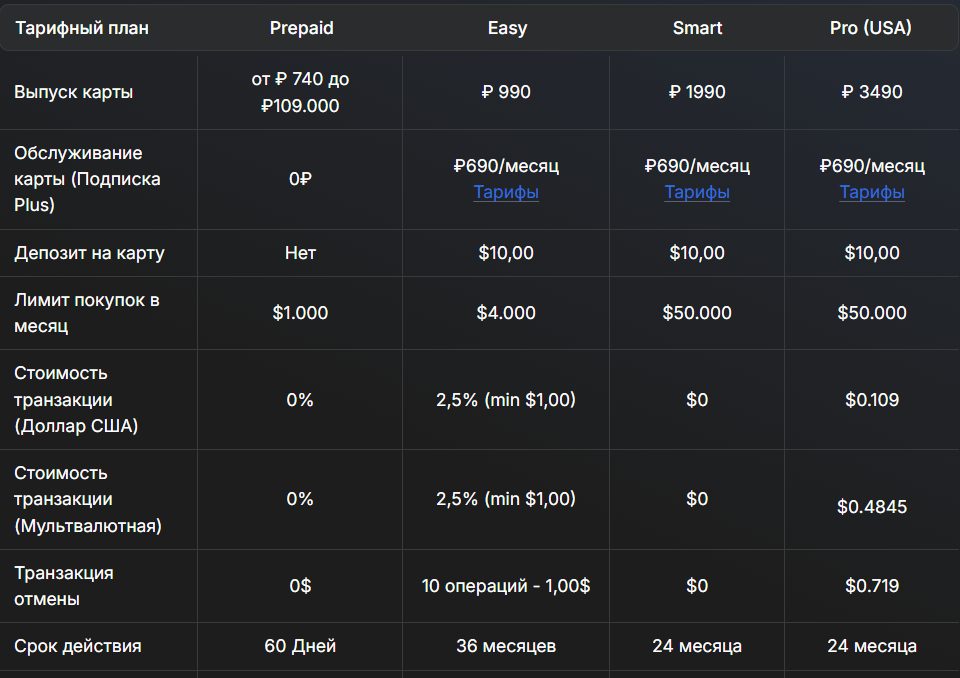Click the $0.719 cancellation fee value
This screenshot has height=678, width=960.
tap(872, 586)
